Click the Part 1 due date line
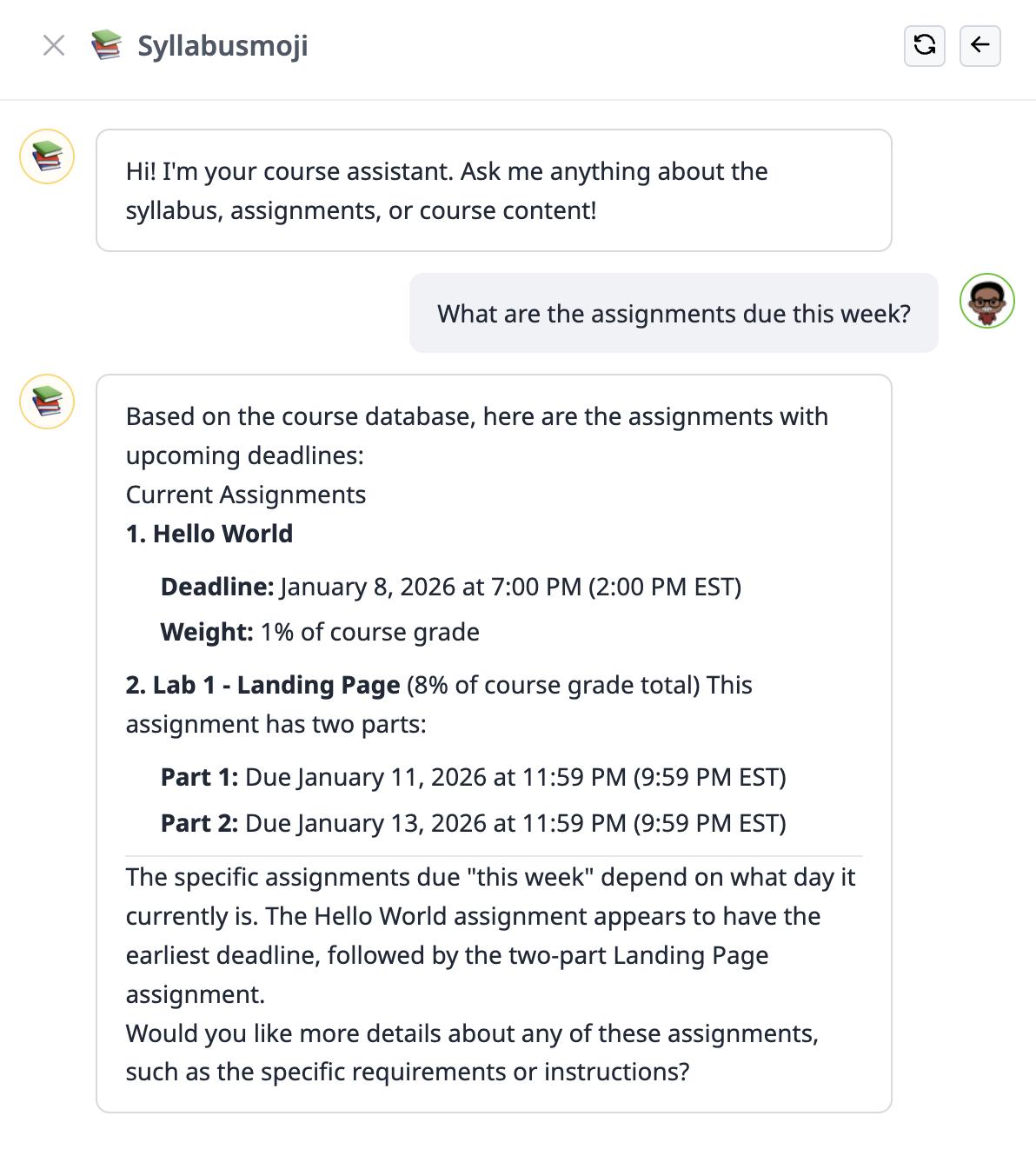 pyautogui.click(x=474, y=777)
